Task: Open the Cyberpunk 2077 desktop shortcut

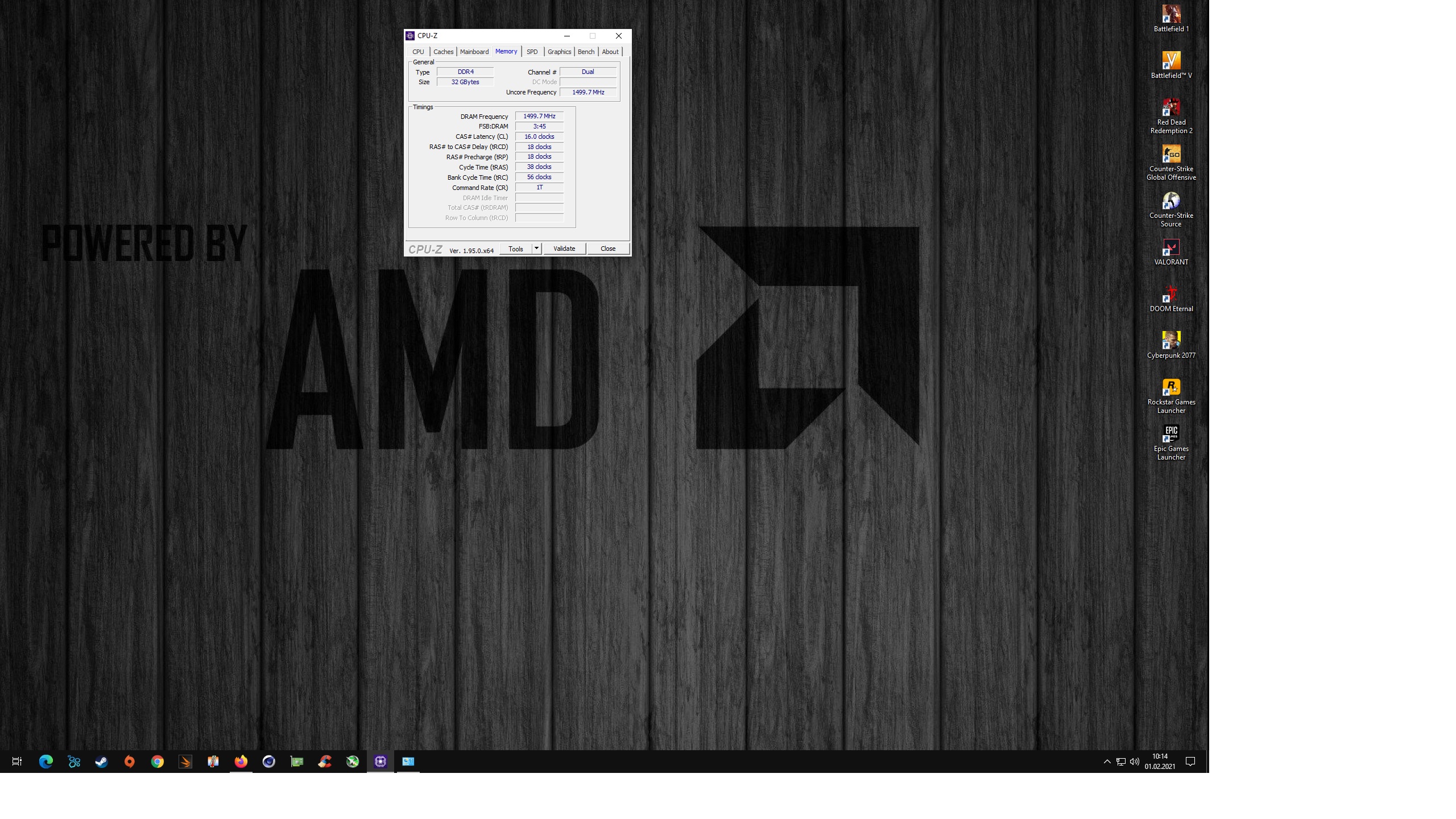Action: [1171, 345]
